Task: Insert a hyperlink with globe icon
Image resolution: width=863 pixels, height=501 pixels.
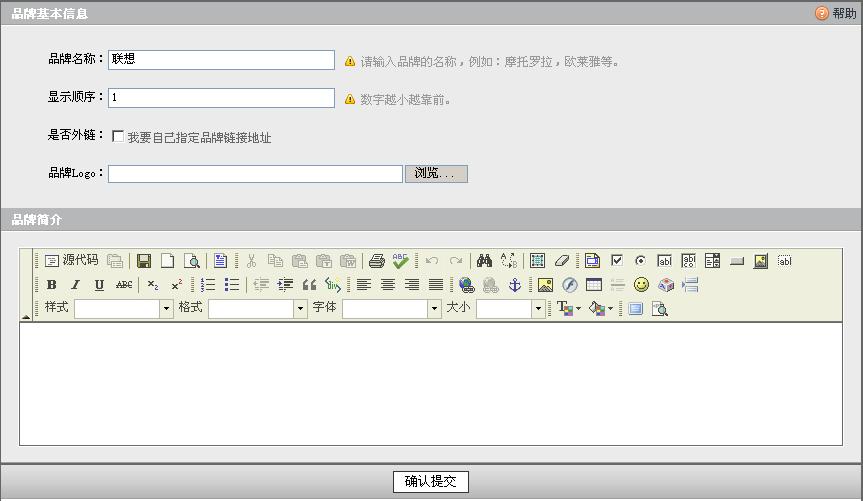Action: pyautogui.click(x=467, y=285)
